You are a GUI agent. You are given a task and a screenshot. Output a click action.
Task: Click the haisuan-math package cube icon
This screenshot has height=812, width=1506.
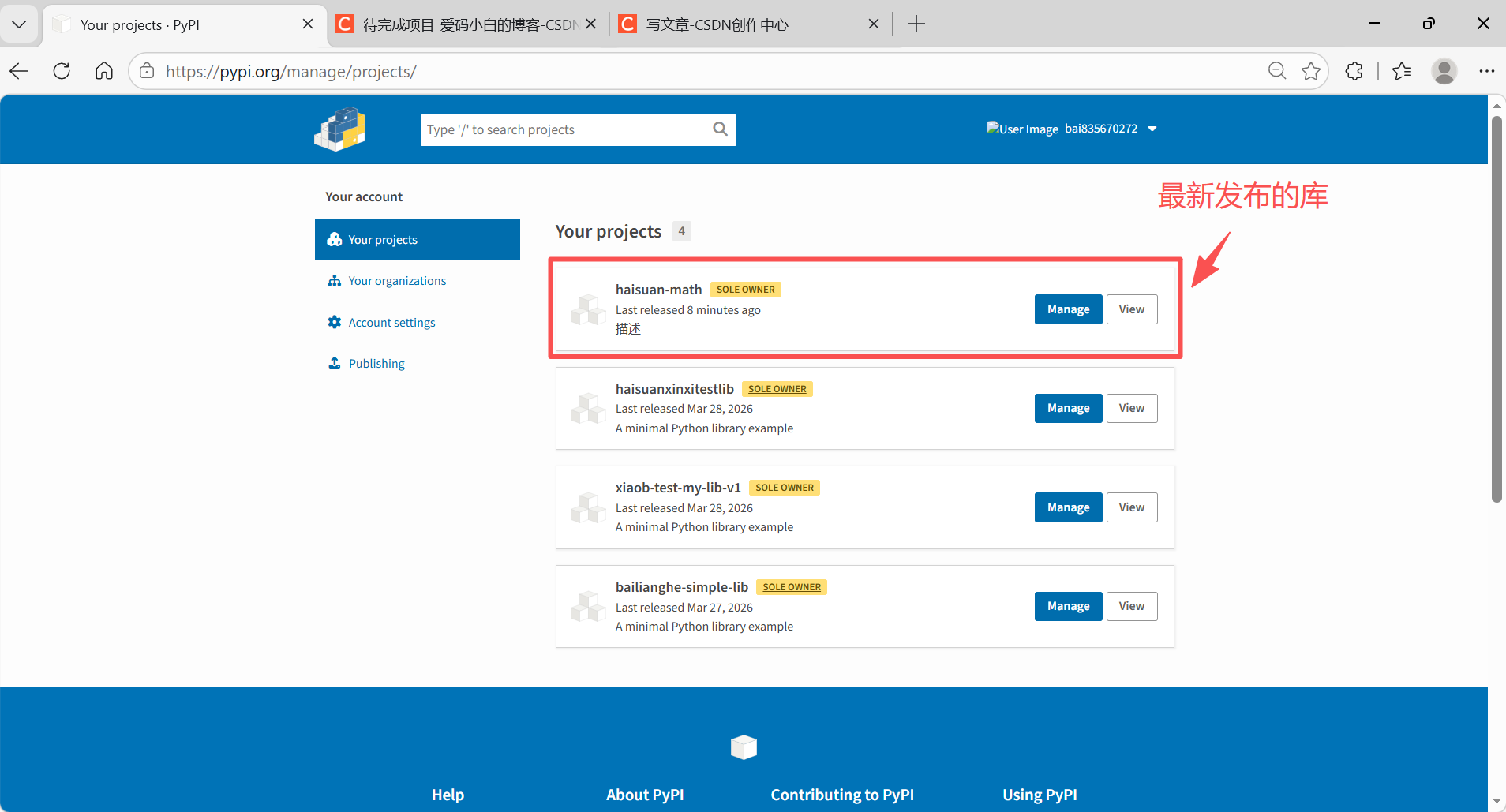click(x=589, y=309)
